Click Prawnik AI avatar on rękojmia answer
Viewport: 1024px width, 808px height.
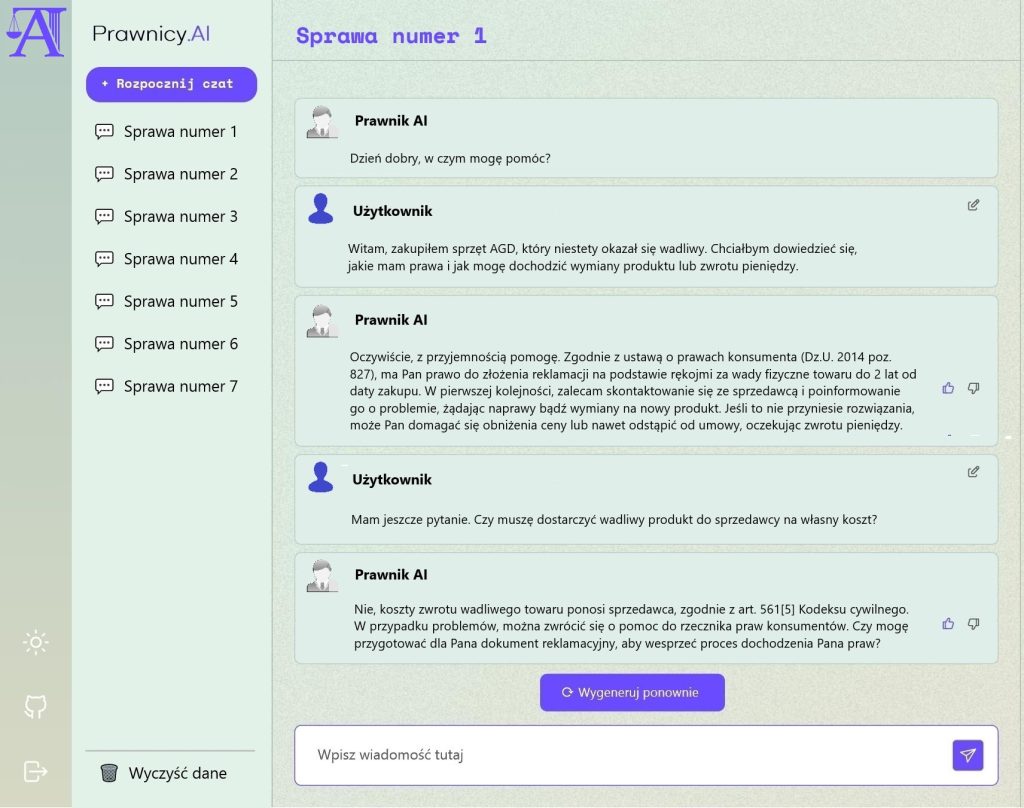[322, 321]
